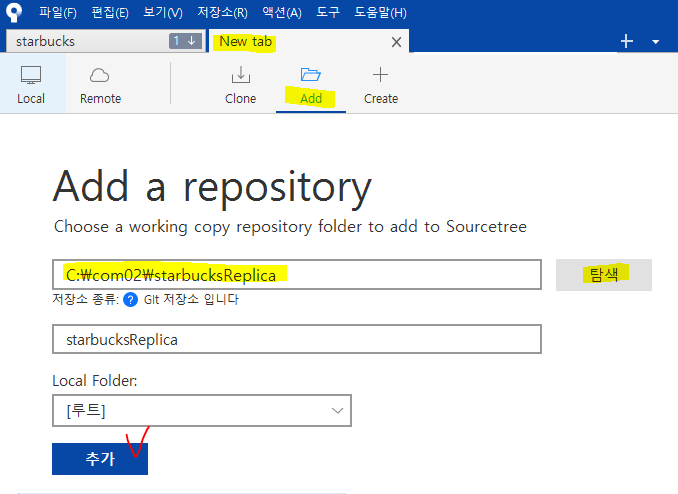The image size is (678, 494).
Task: Open the Clone repository page
Action: pos(240,85)
